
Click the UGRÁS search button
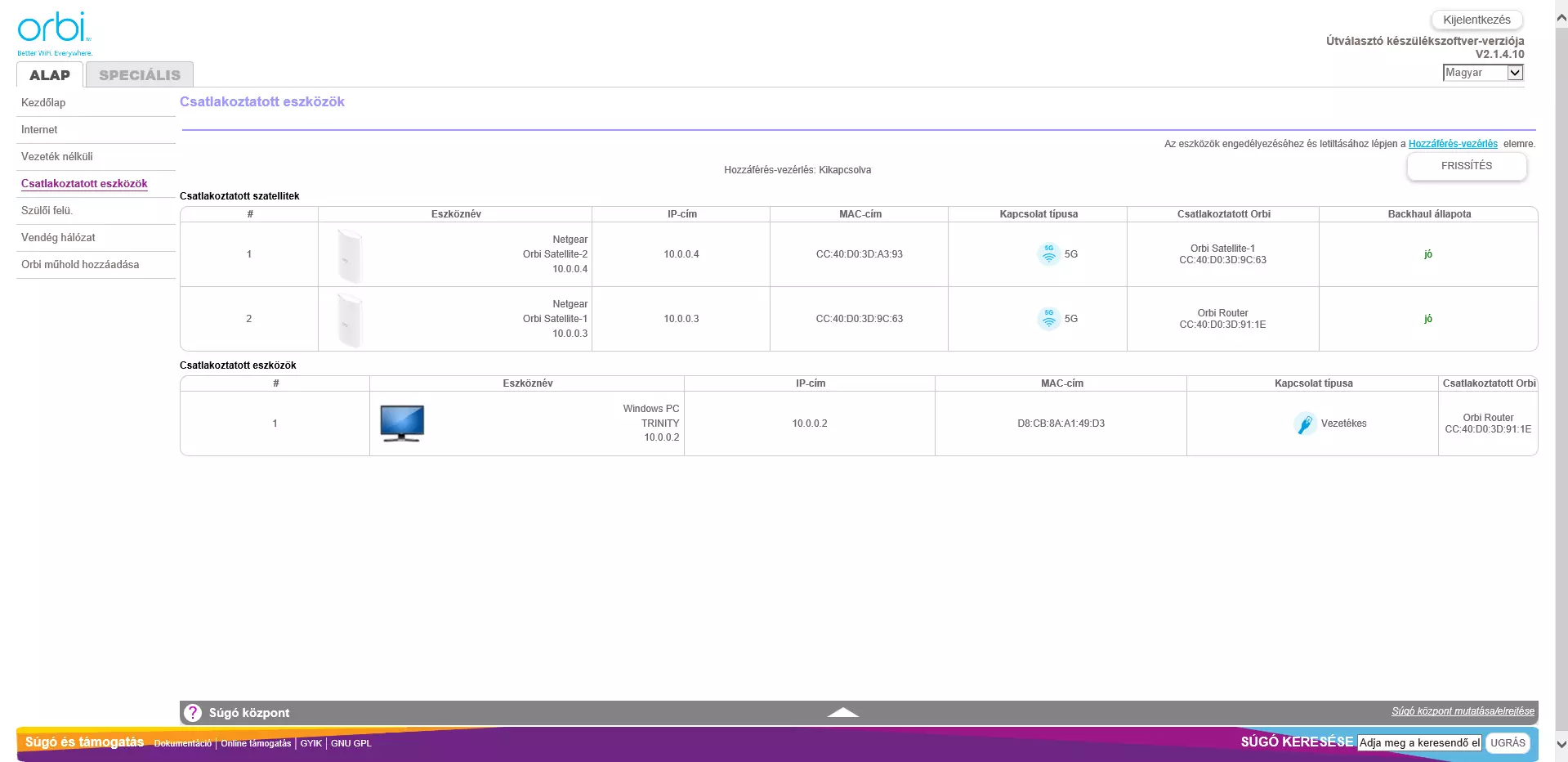point(1508,743)
